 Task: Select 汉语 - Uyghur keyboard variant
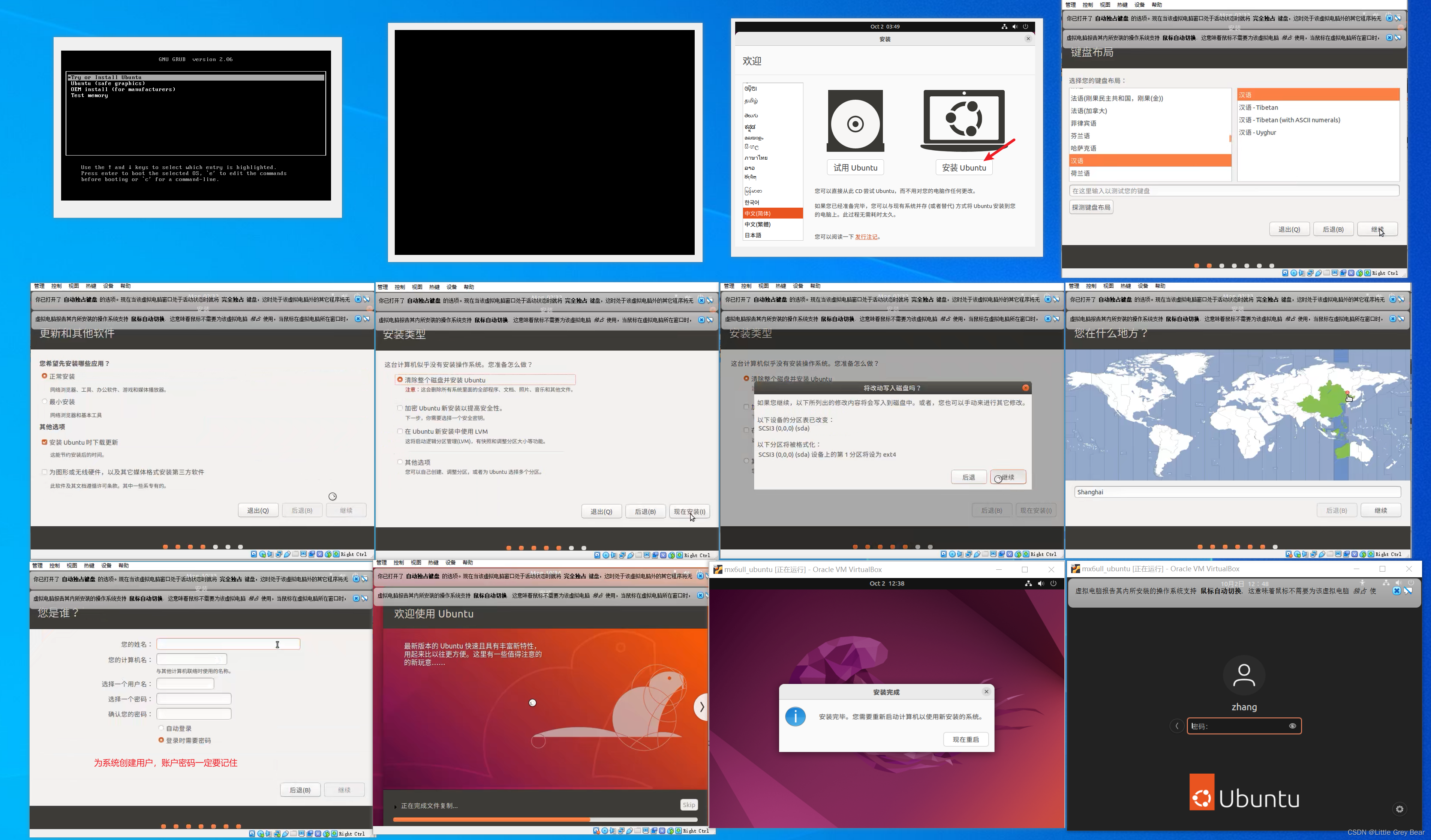(1318, 132)
